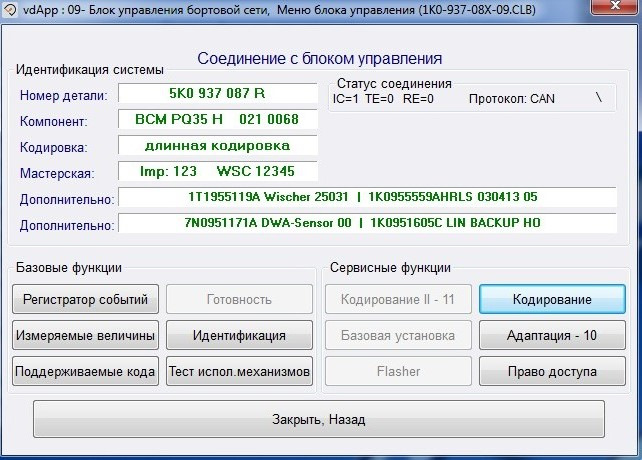
Task: Click the disabled Готовность button
Action: tap(239, 299)
